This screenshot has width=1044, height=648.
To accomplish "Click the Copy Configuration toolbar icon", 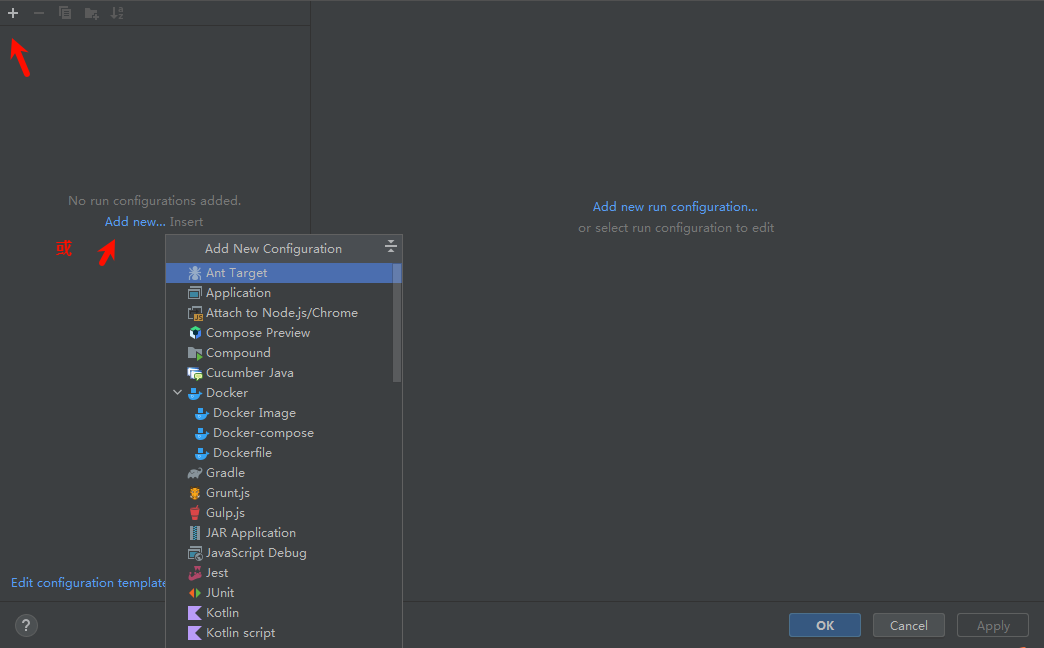I will (65, 13).
